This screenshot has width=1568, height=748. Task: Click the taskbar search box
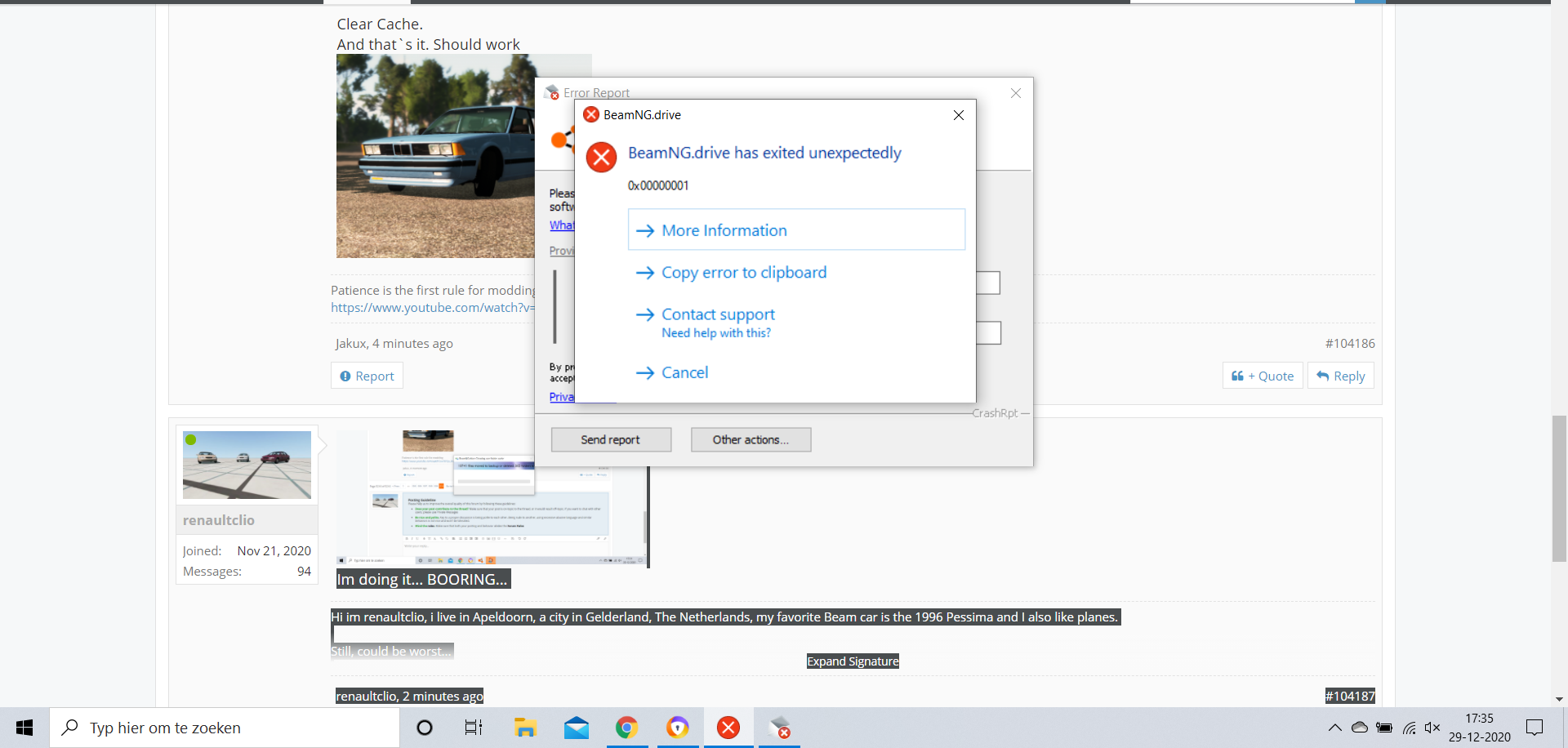[225, 728]
